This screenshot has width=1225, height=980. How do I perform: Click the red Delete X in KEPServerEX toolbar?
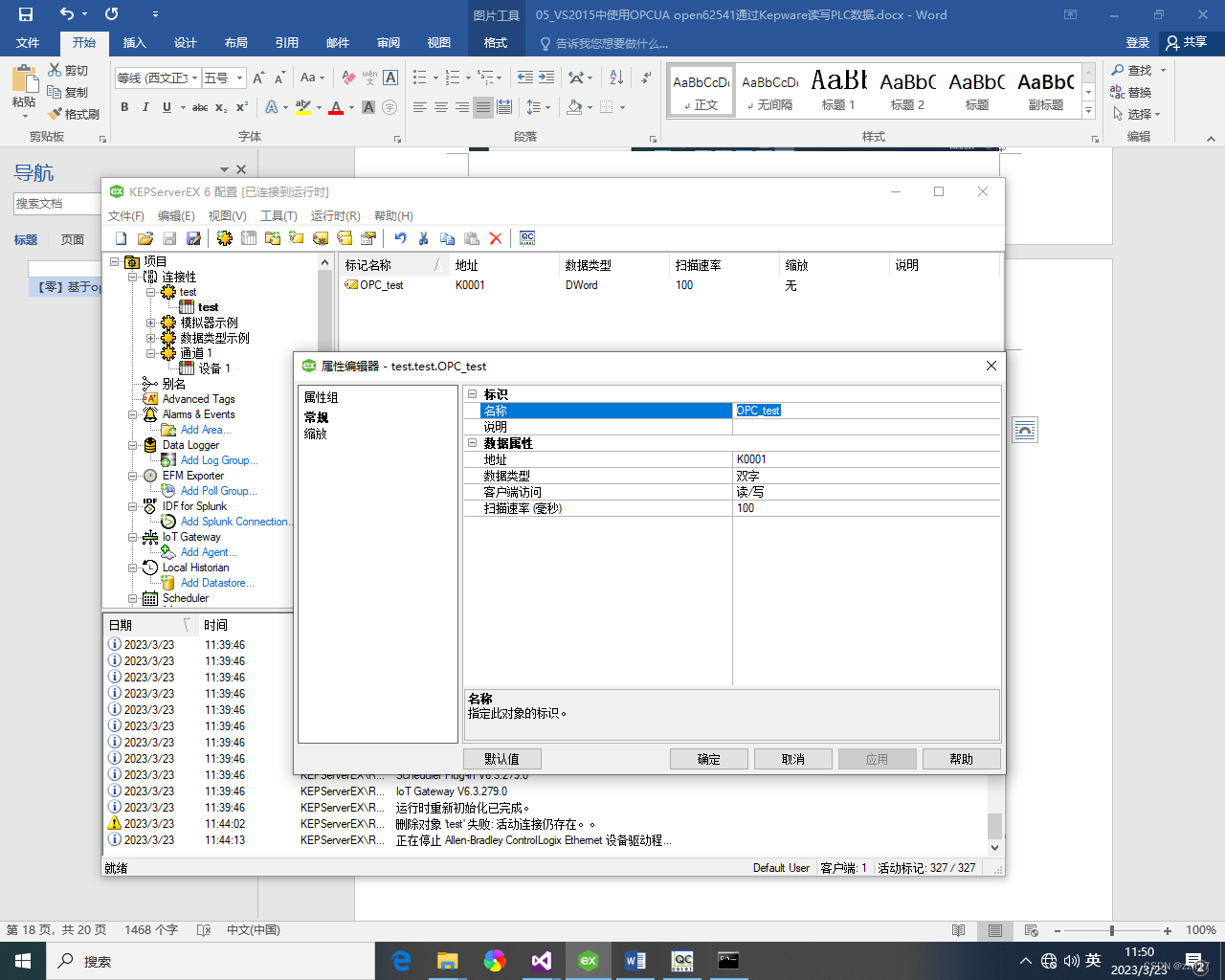496,238
